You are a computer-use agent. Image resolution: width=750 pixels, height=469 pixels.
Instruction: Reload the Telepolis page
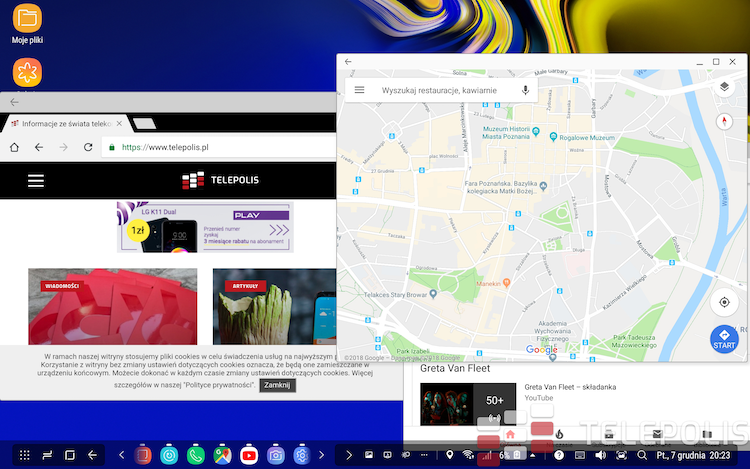[85, 147]
